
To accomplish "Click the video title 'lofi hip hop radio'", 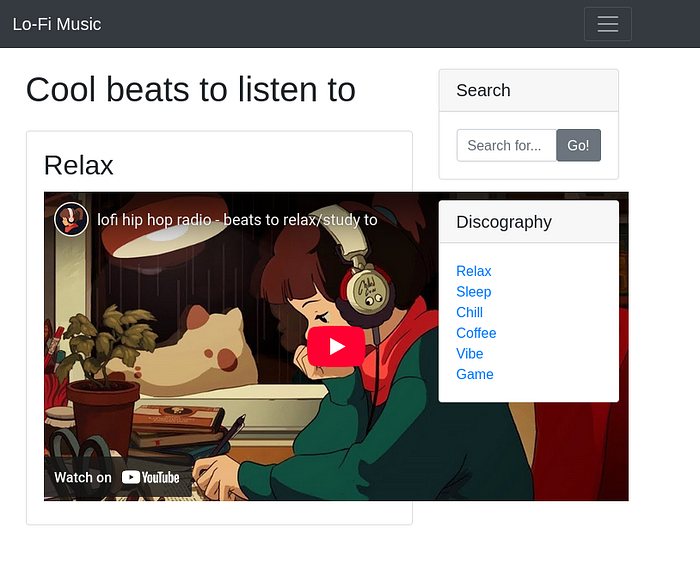I will [237, 220].
